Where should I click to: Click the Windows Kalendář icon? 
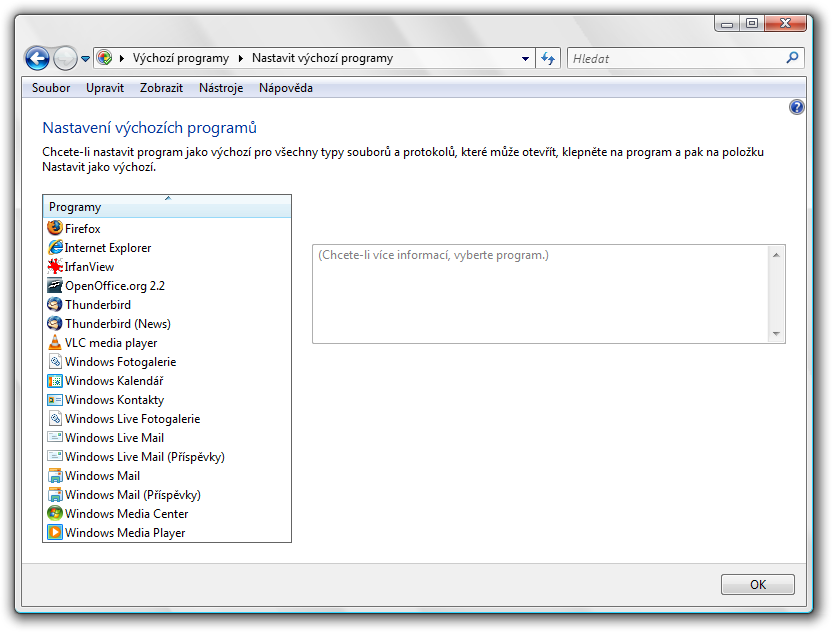[55, 380]
